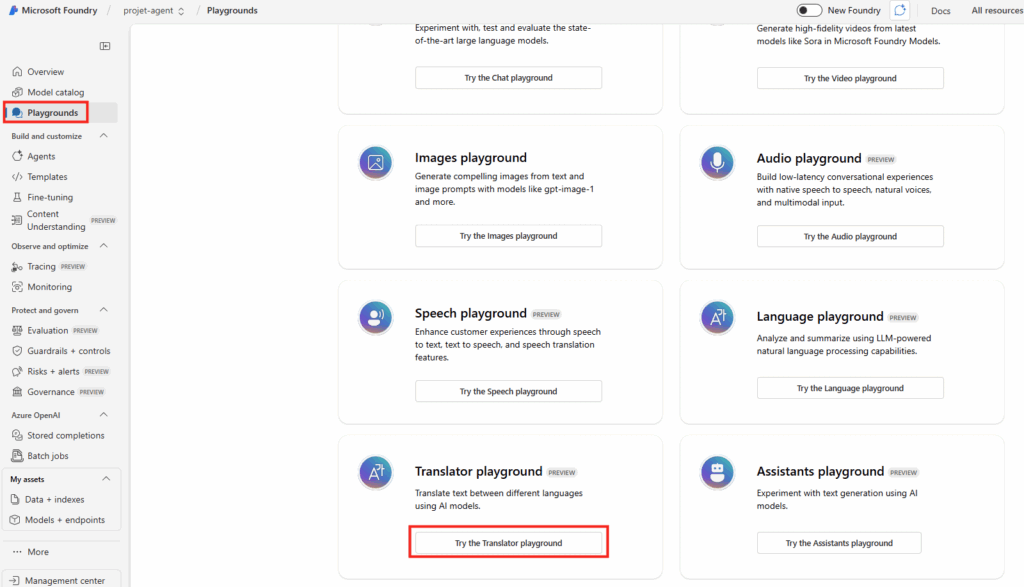Toggle the New Foundry switch

click(x=809, y=10)
